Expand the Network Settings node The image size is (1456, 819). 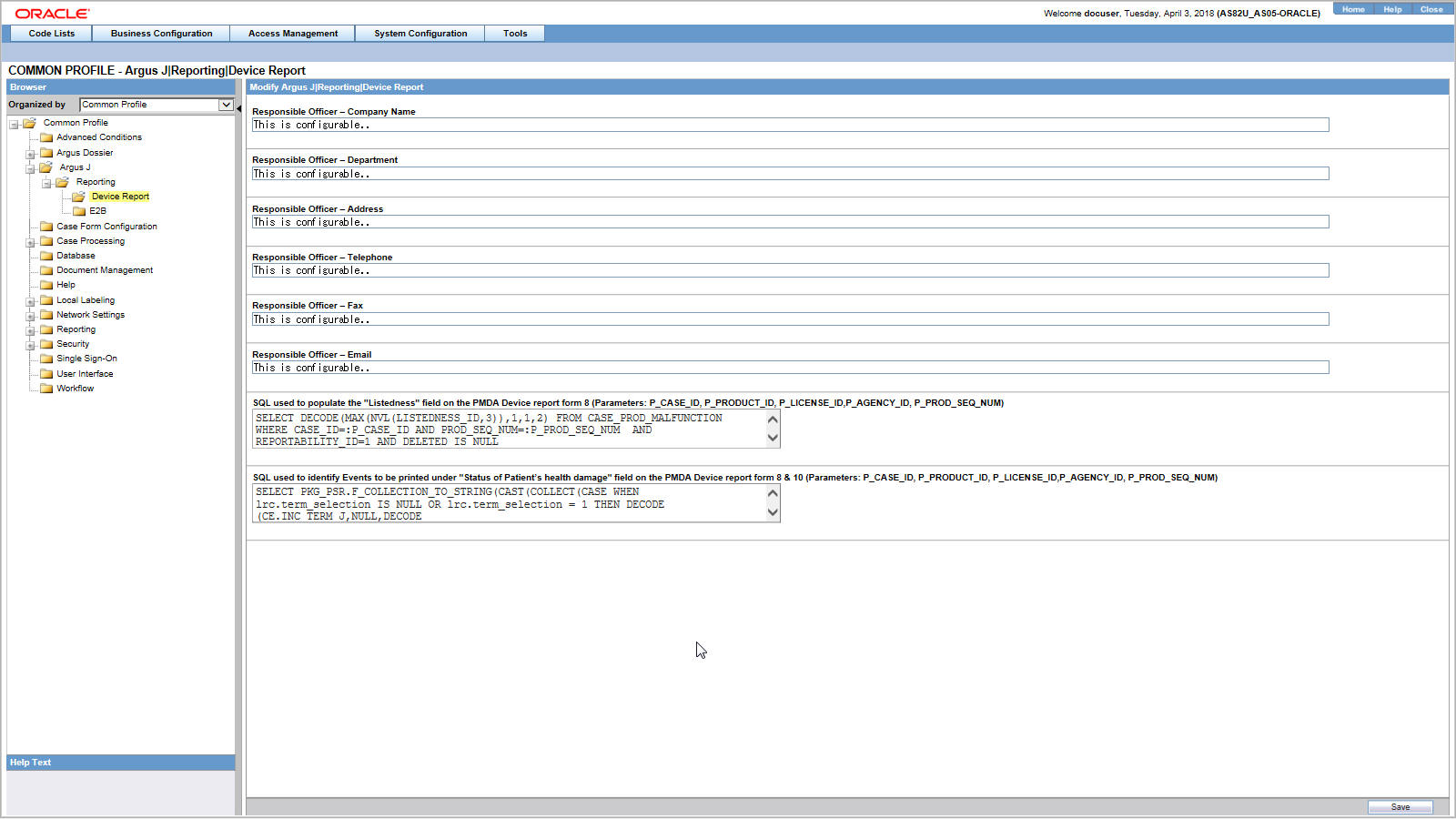click(x=30, y=316)
